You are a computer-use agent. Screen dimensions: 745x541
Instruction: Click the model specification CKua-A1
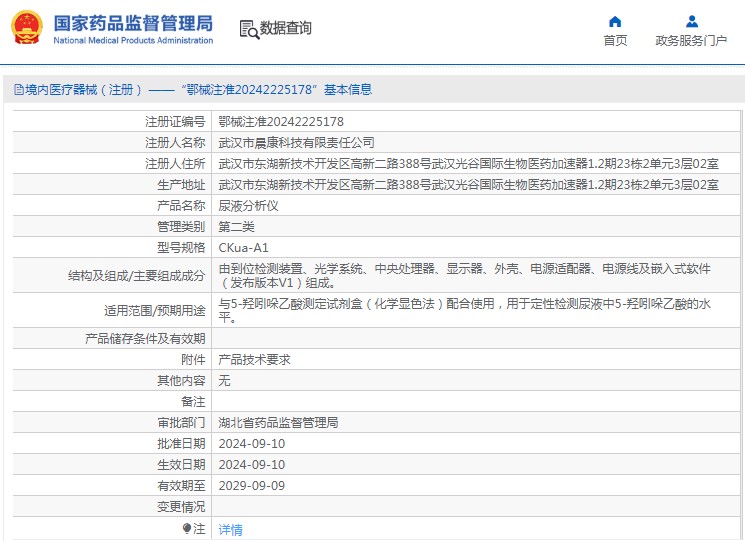(x=243, y=247)
